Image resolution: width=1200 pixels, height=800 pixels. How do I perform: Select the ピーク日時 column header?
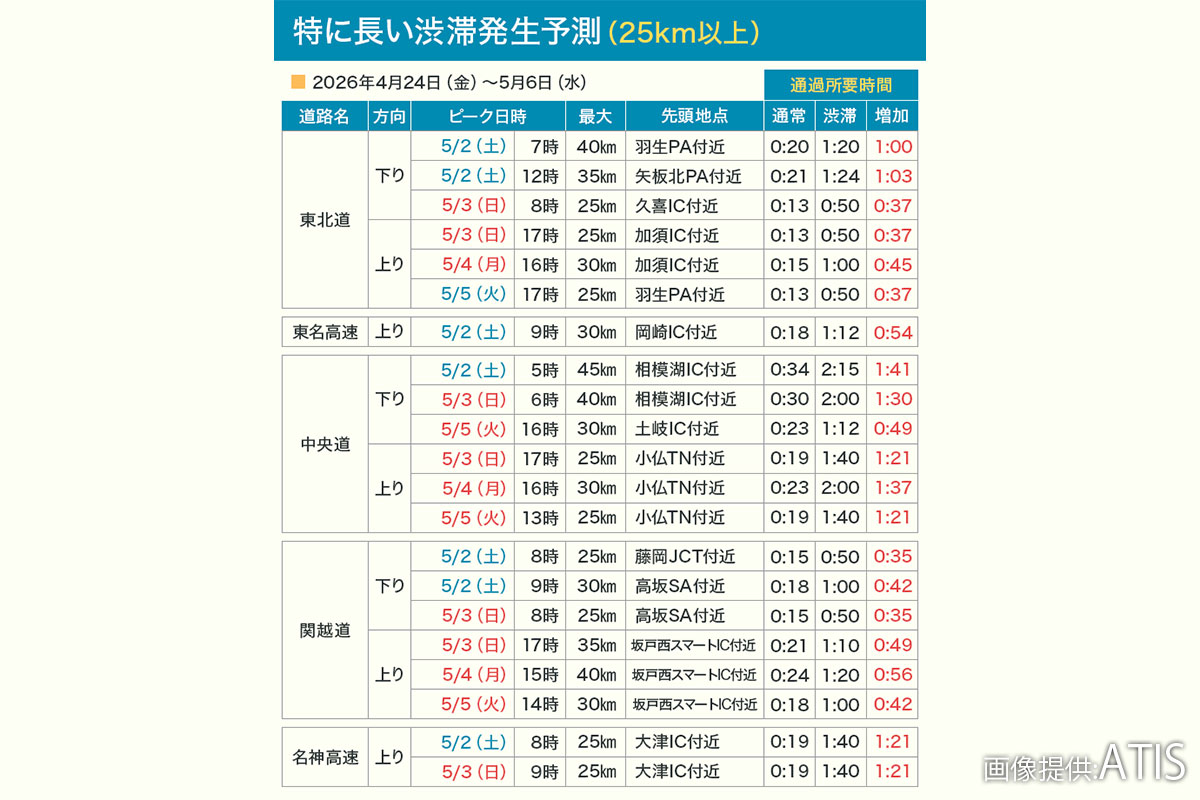tap(488, 116)
